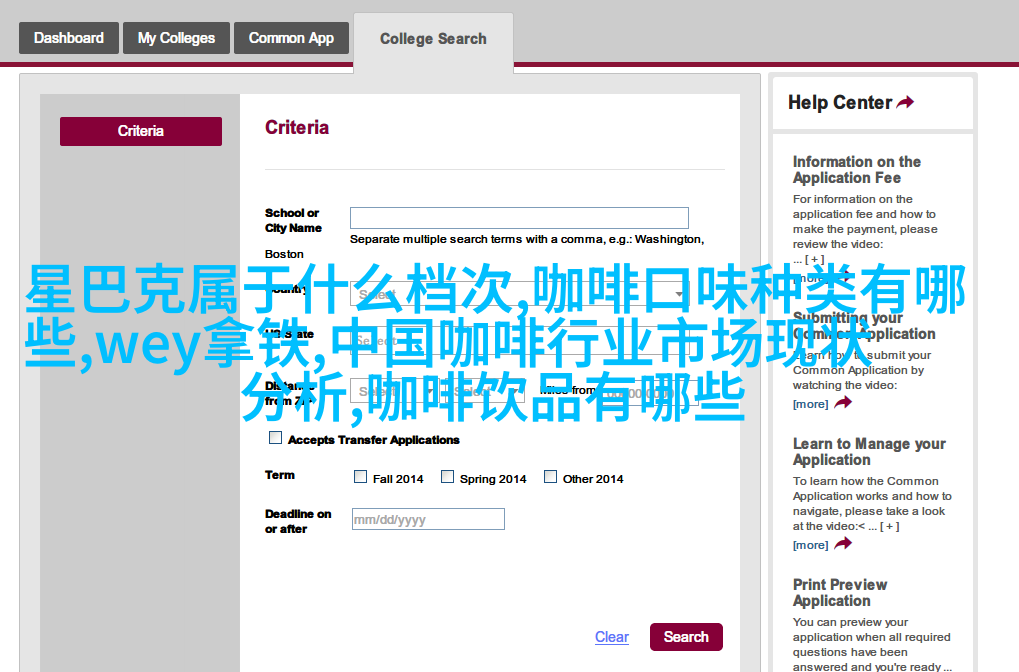
Task: Click the Criteria page heading
Action: click(x=297, y=127)
